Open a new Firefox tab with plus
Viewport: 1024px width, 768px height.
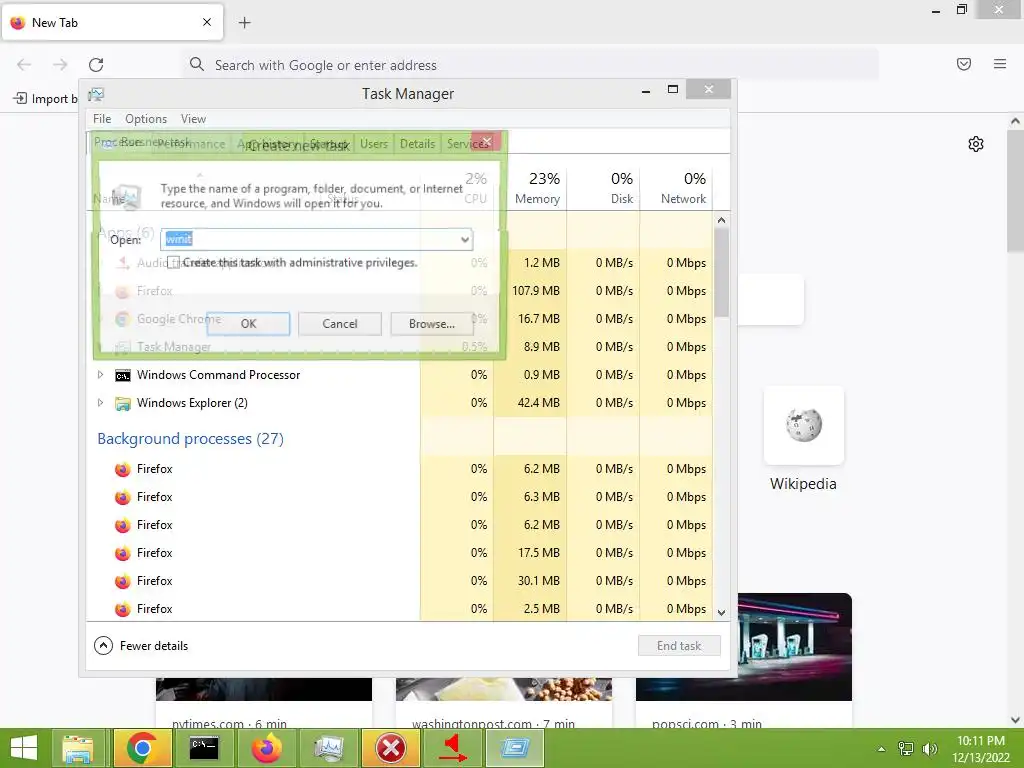tap(244, 23)
